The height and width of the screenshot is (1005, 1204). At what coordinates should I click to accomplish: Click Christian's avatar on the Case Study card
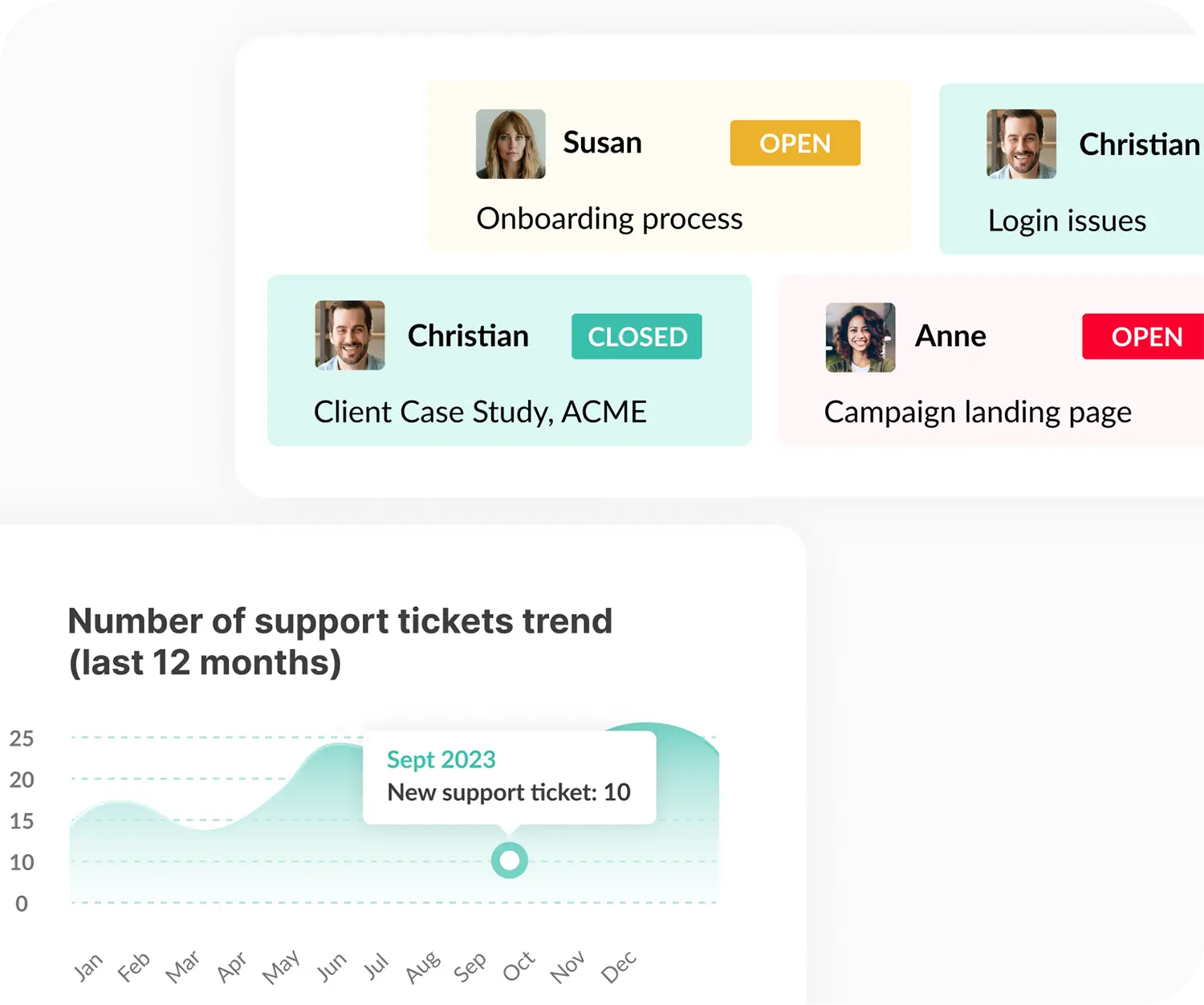[349, 335]
